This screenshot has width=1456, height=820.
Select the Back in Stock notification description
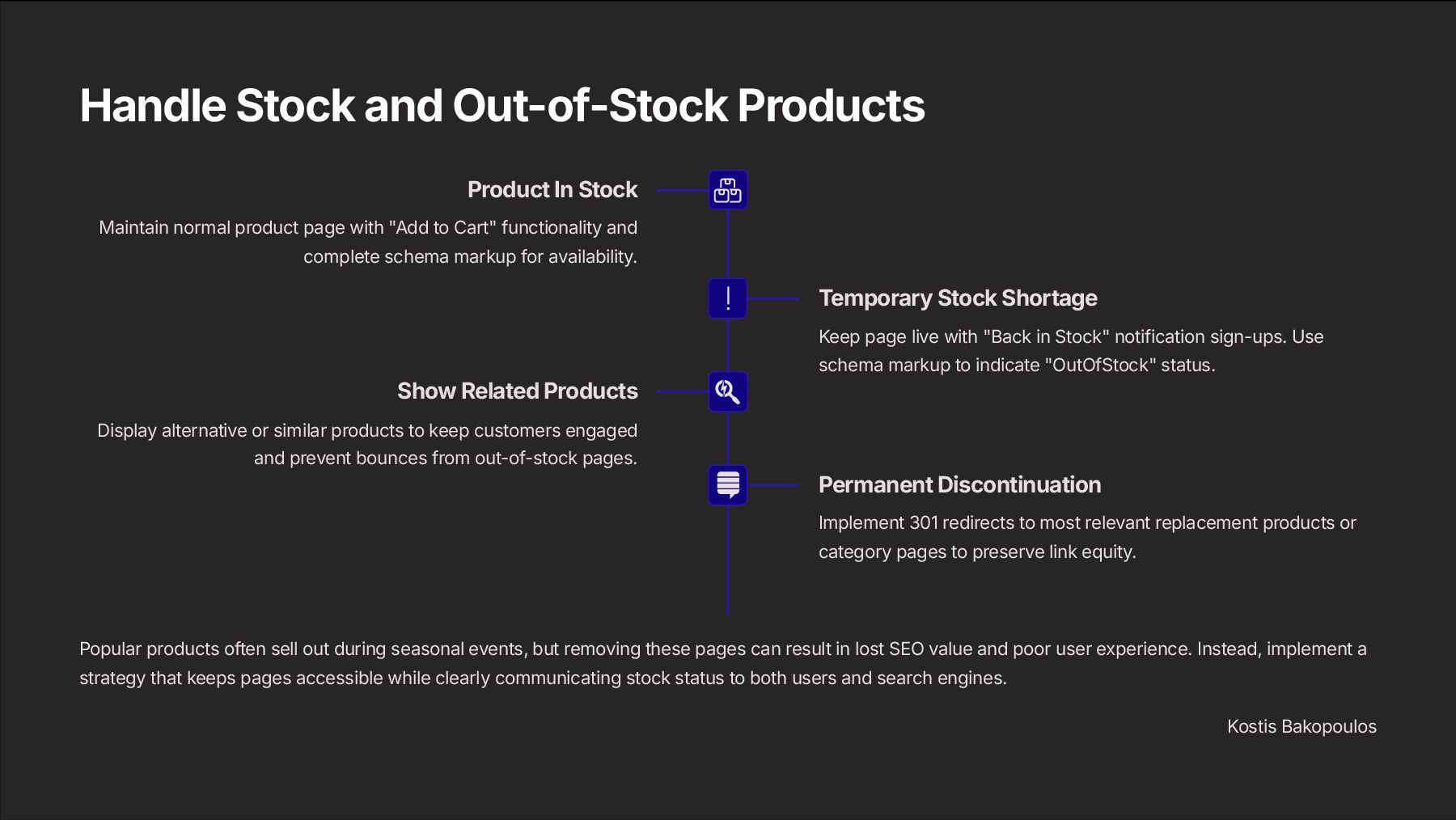pos(1071,351)
